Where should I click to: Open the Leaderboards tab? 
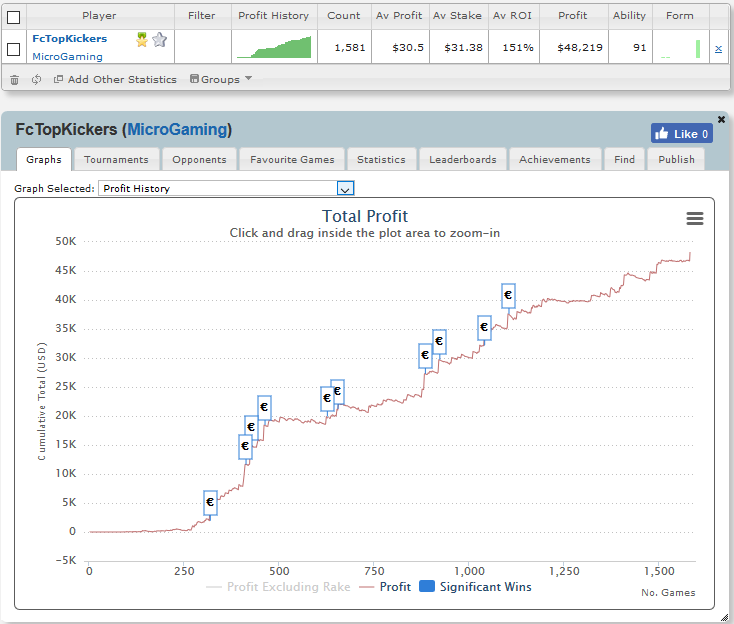462,160
